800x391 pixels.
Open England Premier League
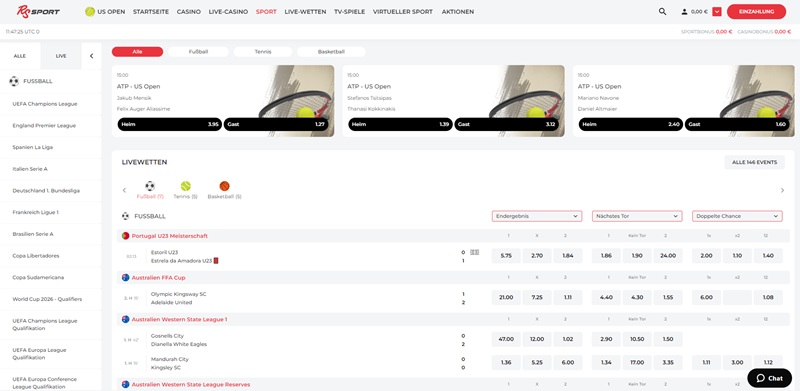point(44,126)
